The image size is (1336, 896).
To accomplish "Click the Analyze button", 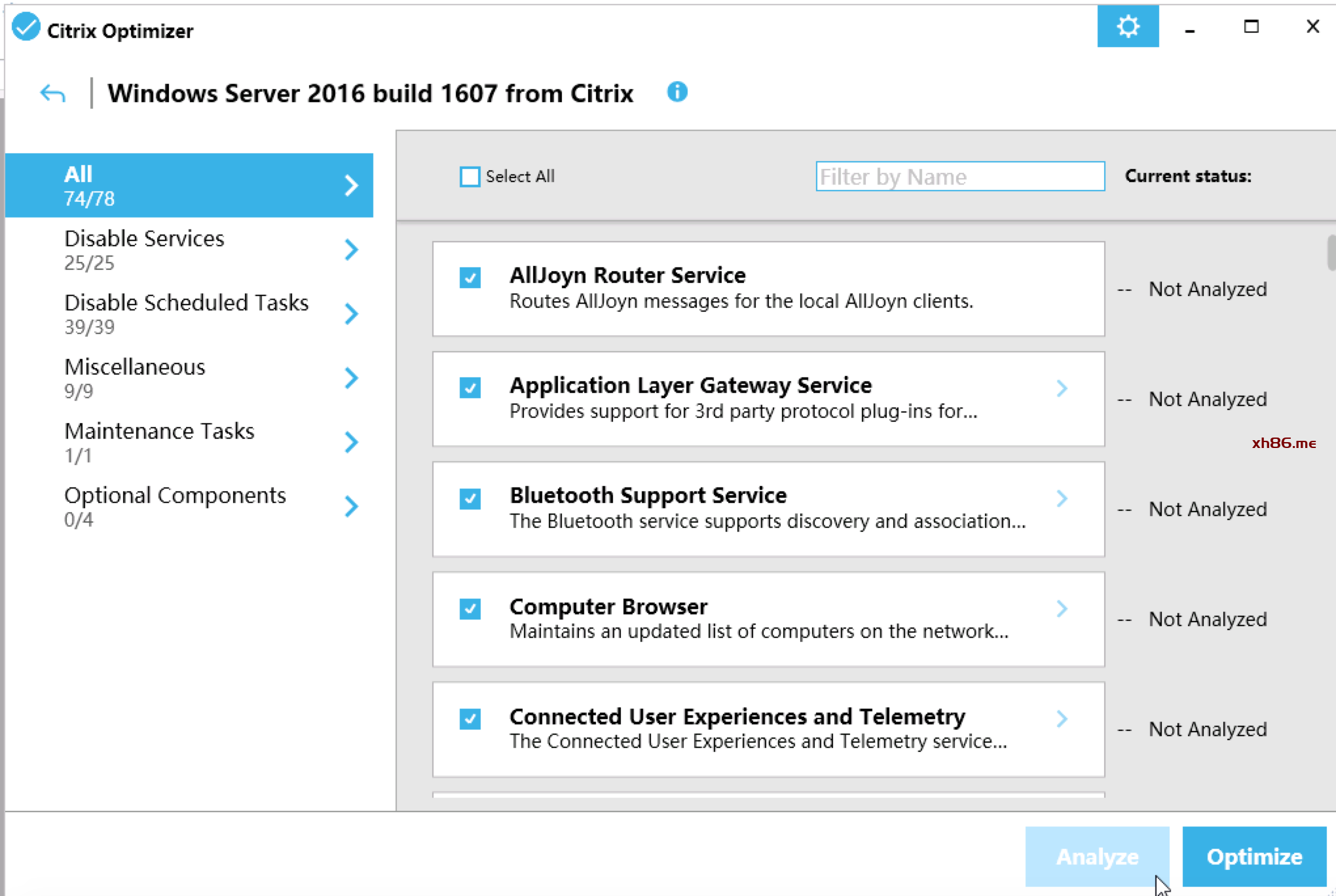I will tap(1098, 857).
